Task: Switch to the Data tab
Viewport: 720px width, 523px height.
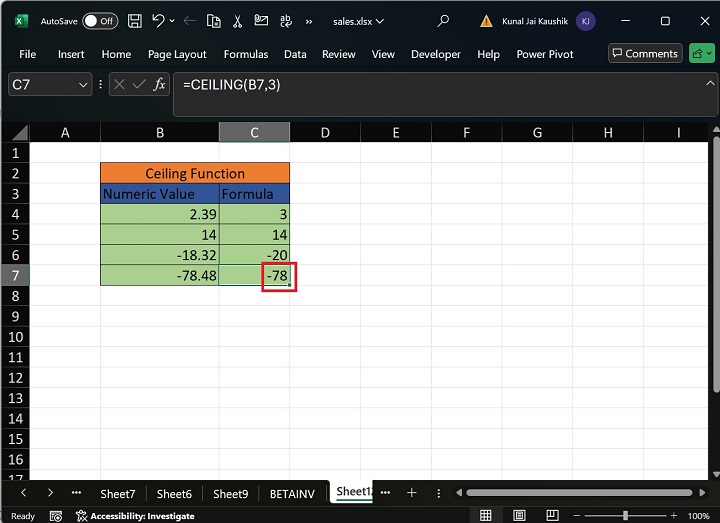Action: 295,54
